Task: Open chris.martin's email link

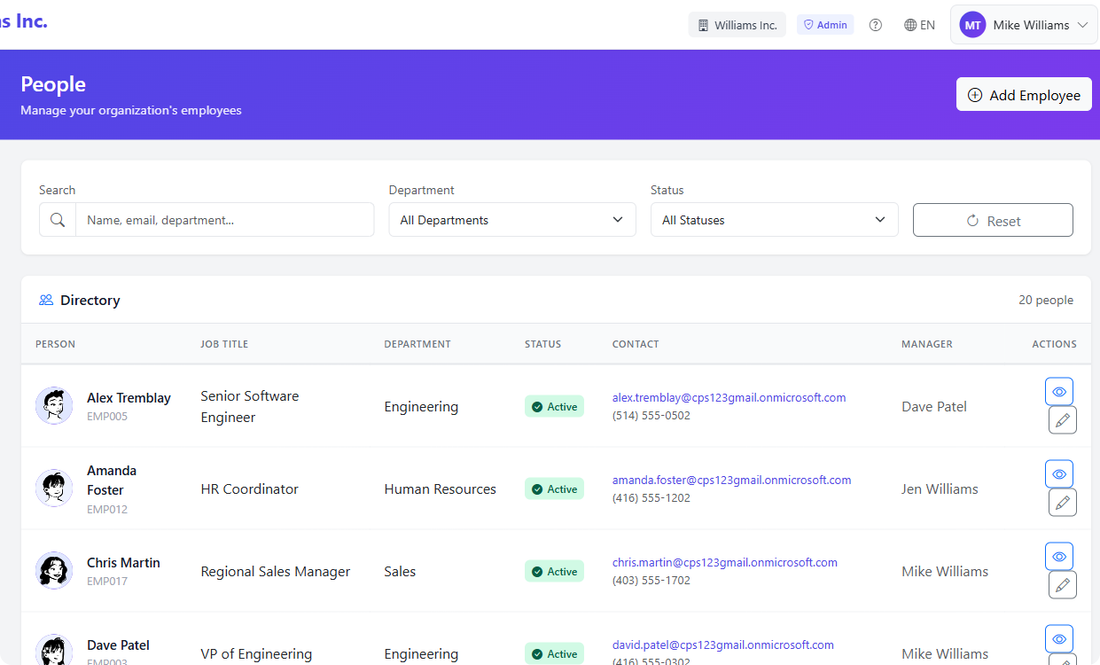Action: 724,562
